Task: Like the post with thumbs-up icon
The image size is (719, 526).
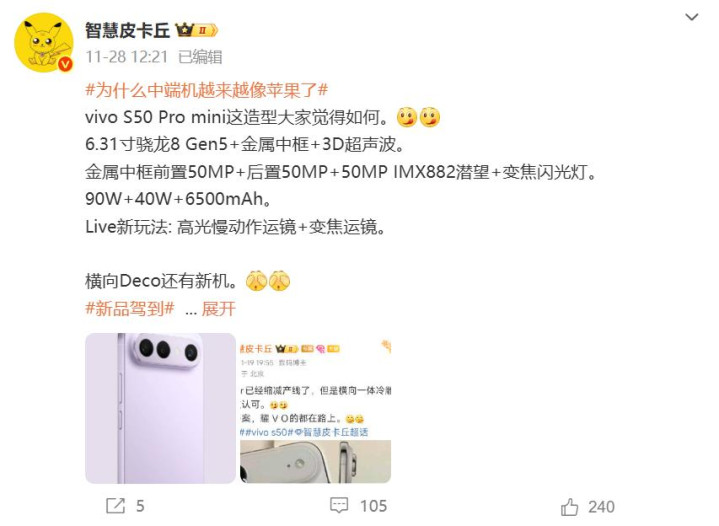Action: pyautogui.click(x=570, y=507)
